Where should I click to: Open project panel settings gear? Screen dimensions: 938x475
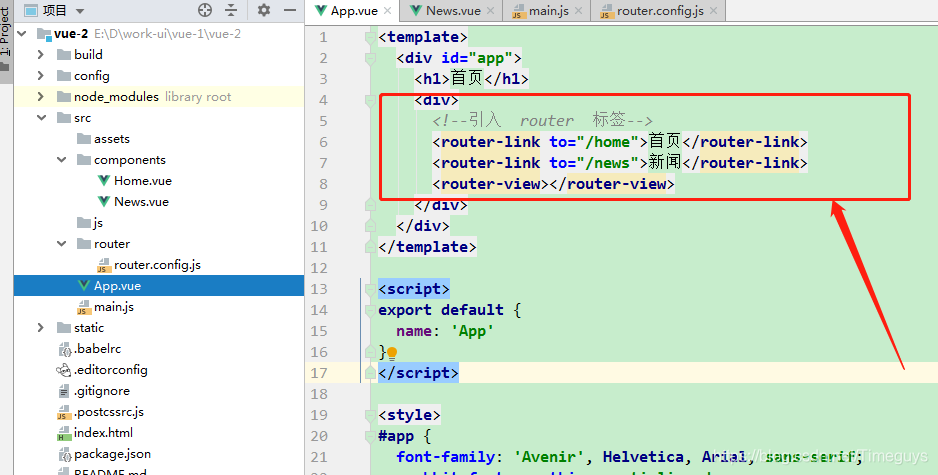[264, 10]
